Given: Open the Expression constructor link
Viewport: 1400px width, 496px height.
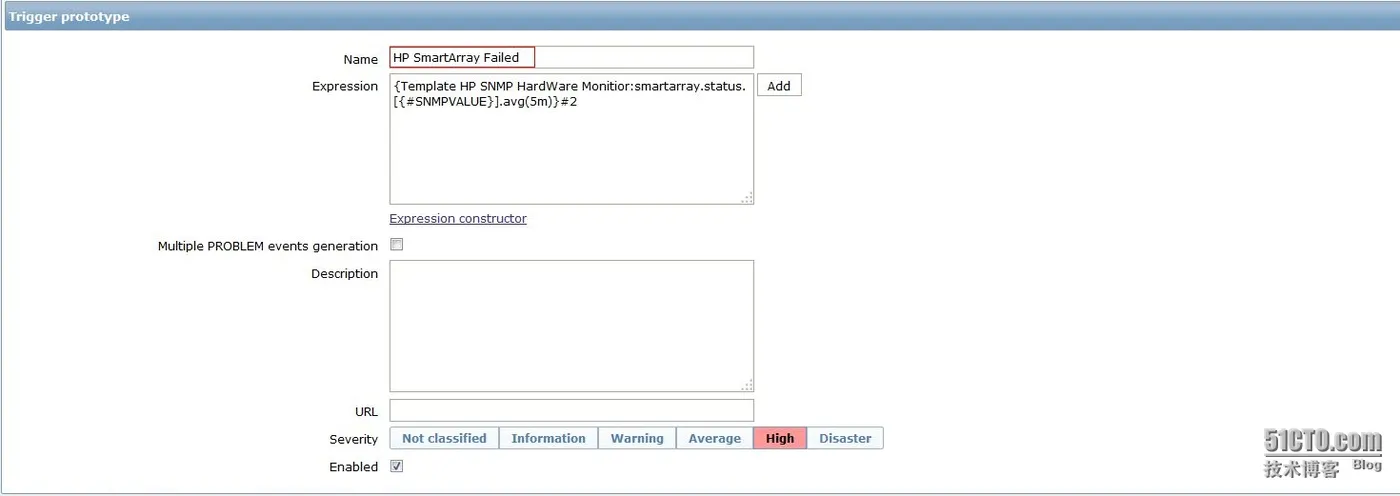Looking at the screenshot, I should click(x=458, y=218).
